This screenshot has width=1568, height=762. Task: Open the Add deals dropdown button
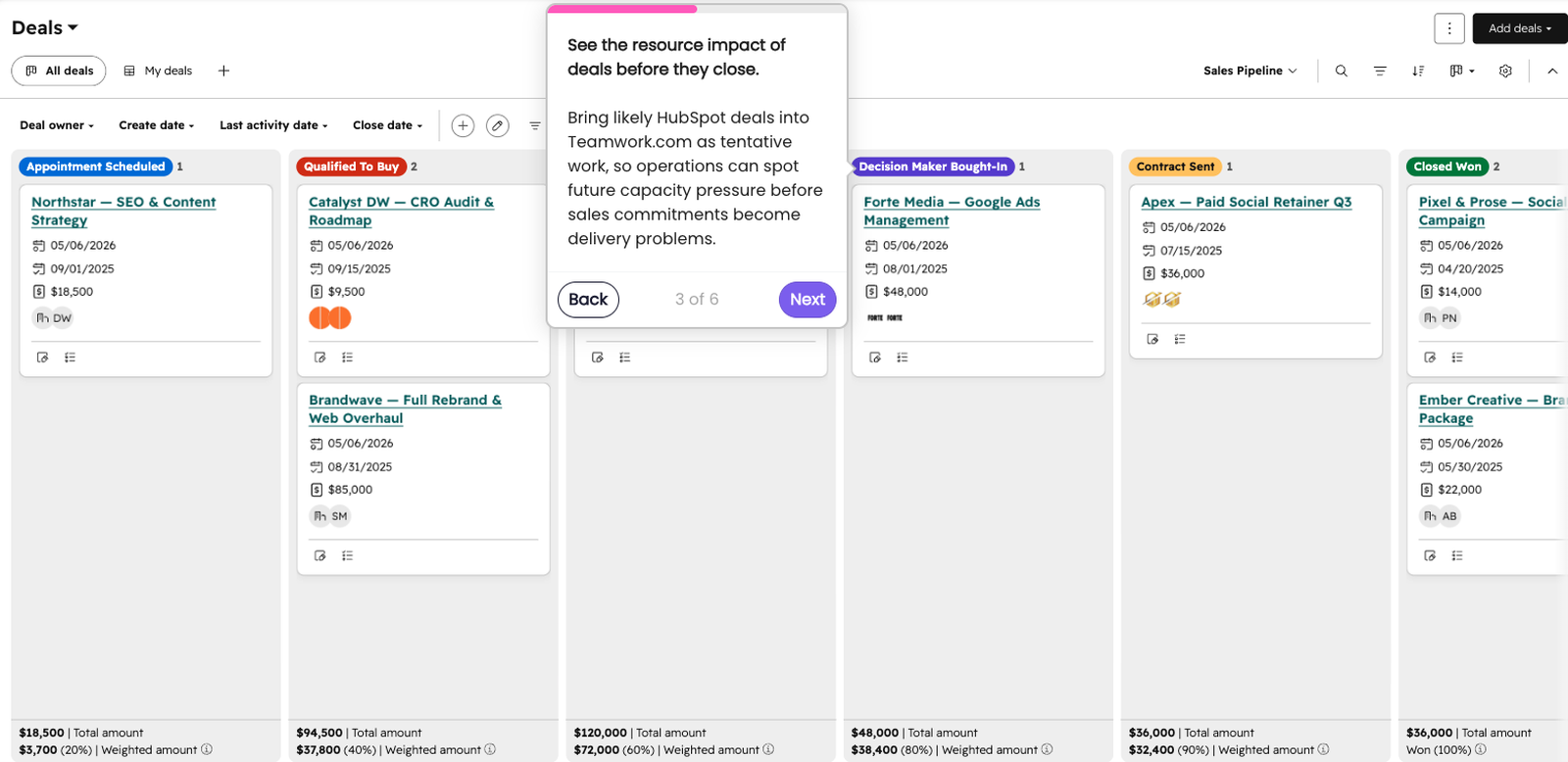click(x=1520, y=28)
